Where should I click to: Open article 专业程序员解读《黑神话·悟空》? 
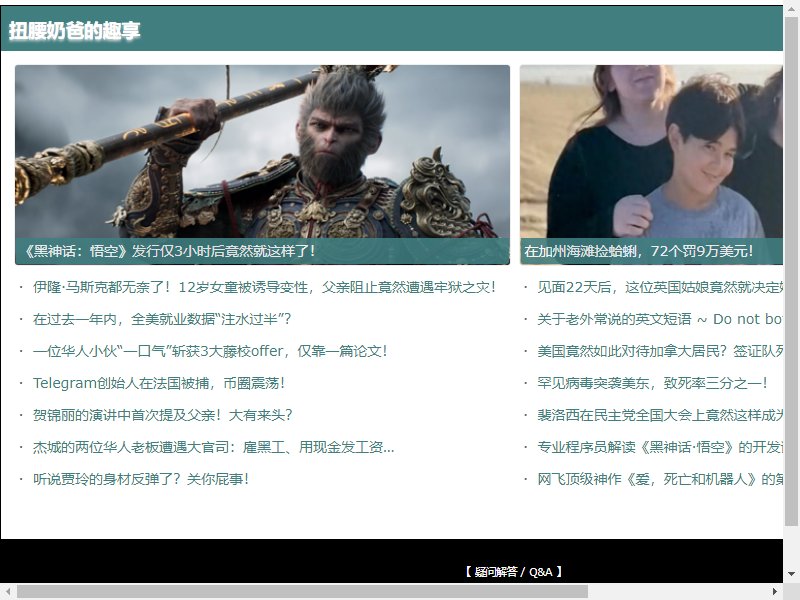[x=660, y=447]
